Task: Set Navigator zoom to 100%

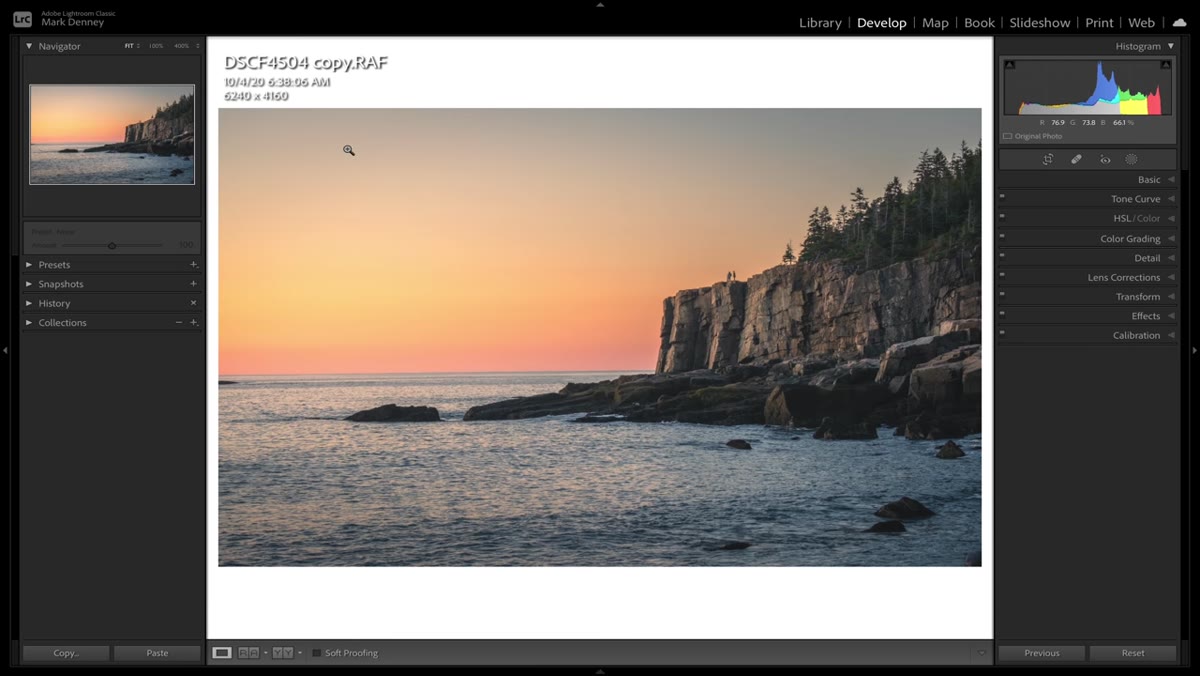Action: click(x=155, y=46)
